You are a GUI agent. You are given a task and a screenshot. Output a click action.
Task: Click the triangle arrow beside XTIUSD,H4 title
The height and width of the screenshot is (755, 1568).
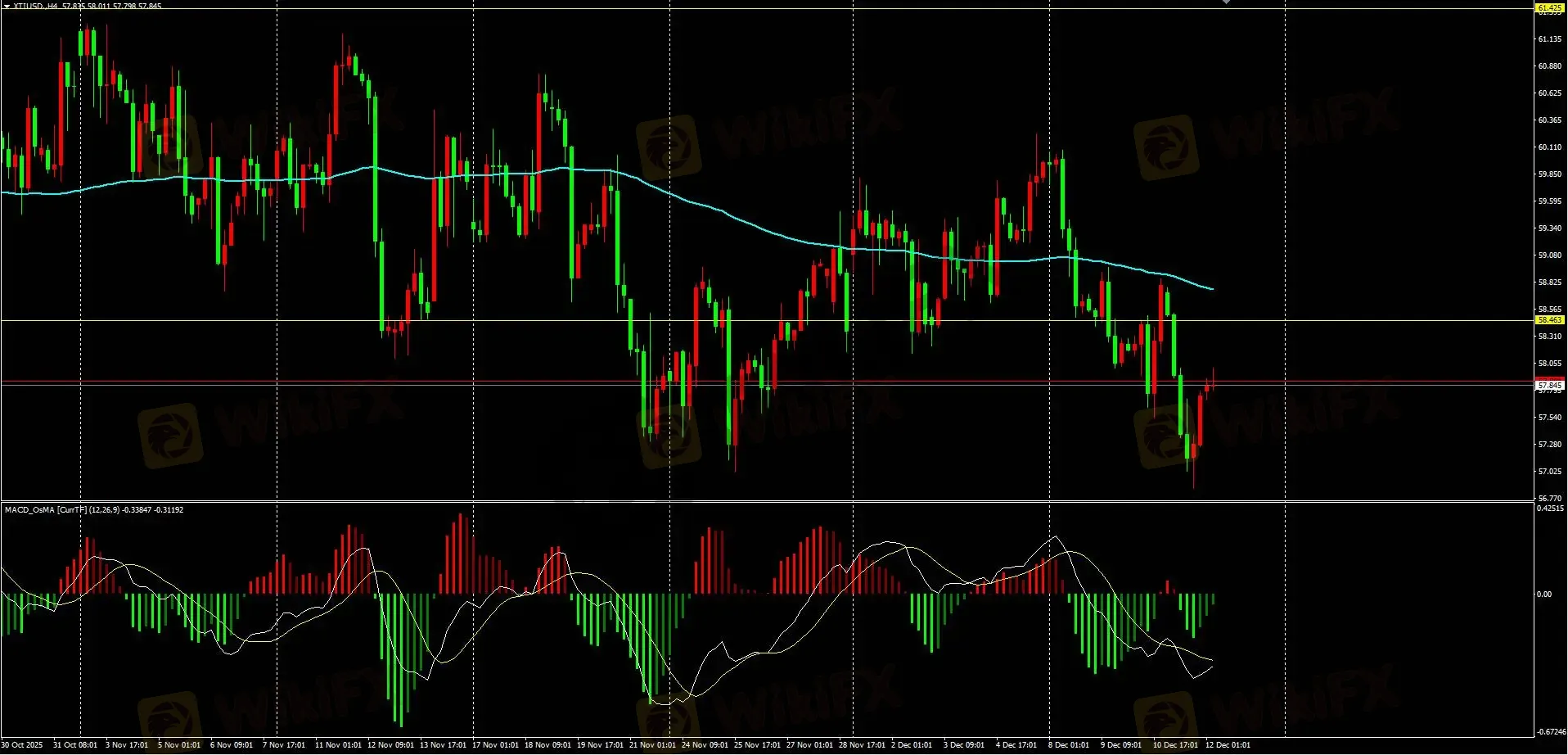[7, 6]
